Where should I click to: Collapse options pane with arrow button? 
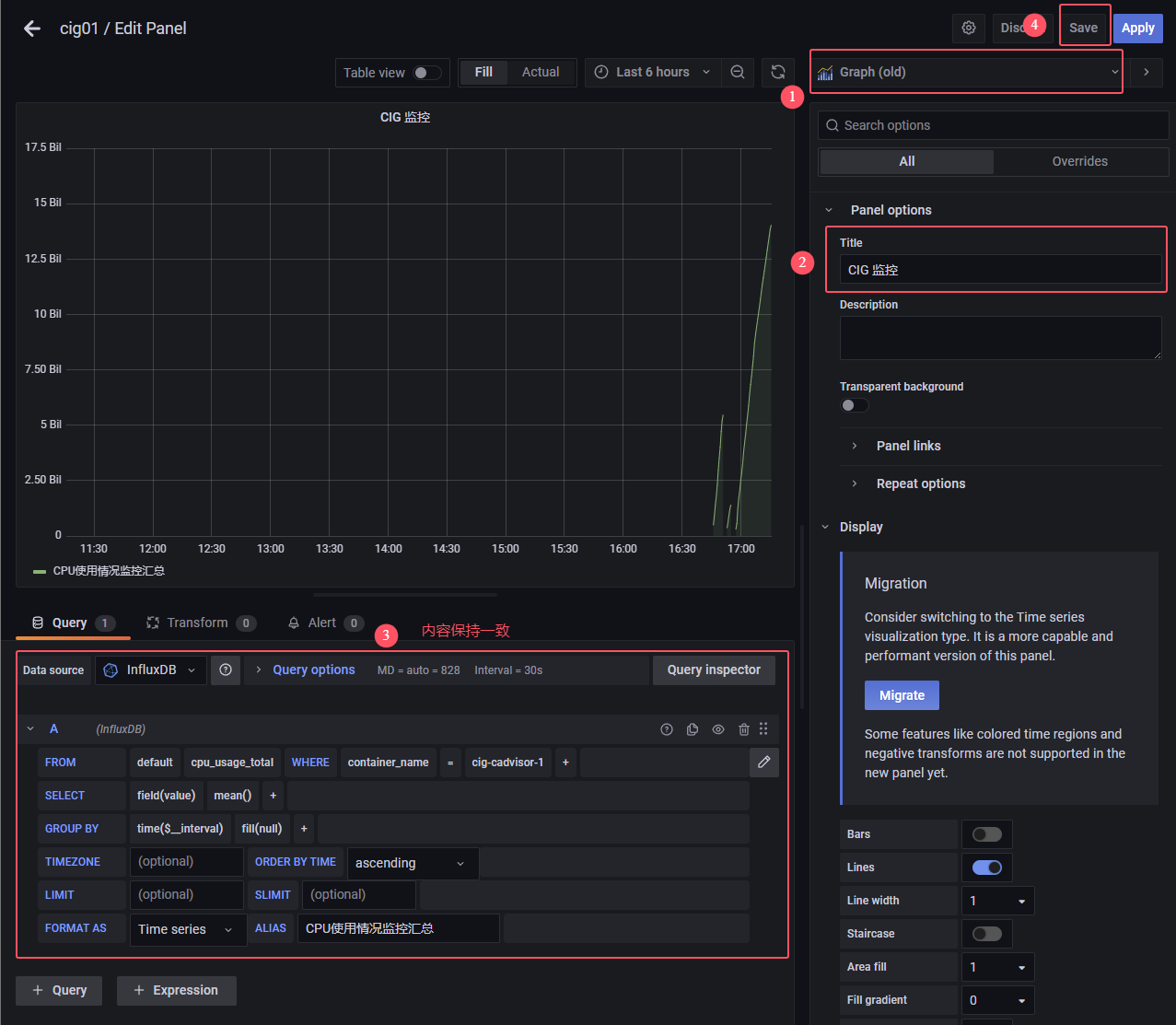click(1147, 72)
